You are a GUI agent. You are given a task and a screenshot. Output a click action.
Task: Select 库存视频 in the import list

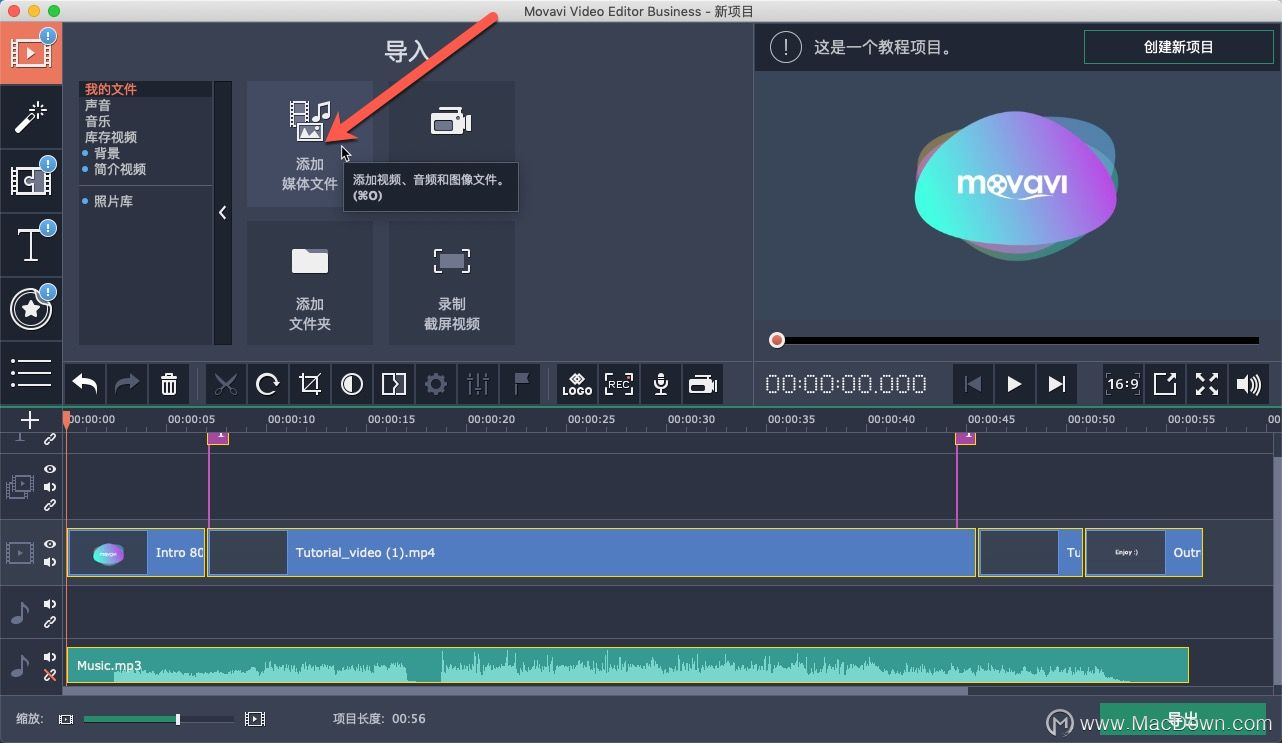coord(111,137)
